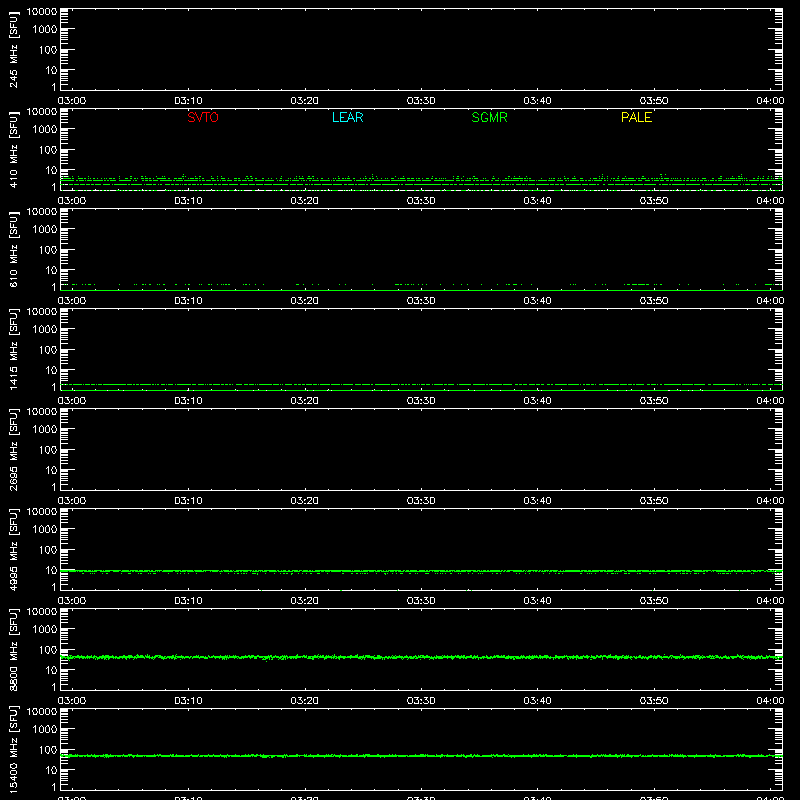Click 04:00 tick under the 245 MHz panel
Image resolution: width=800 pixels, height=800 pixels.
(x=770, y=101)
